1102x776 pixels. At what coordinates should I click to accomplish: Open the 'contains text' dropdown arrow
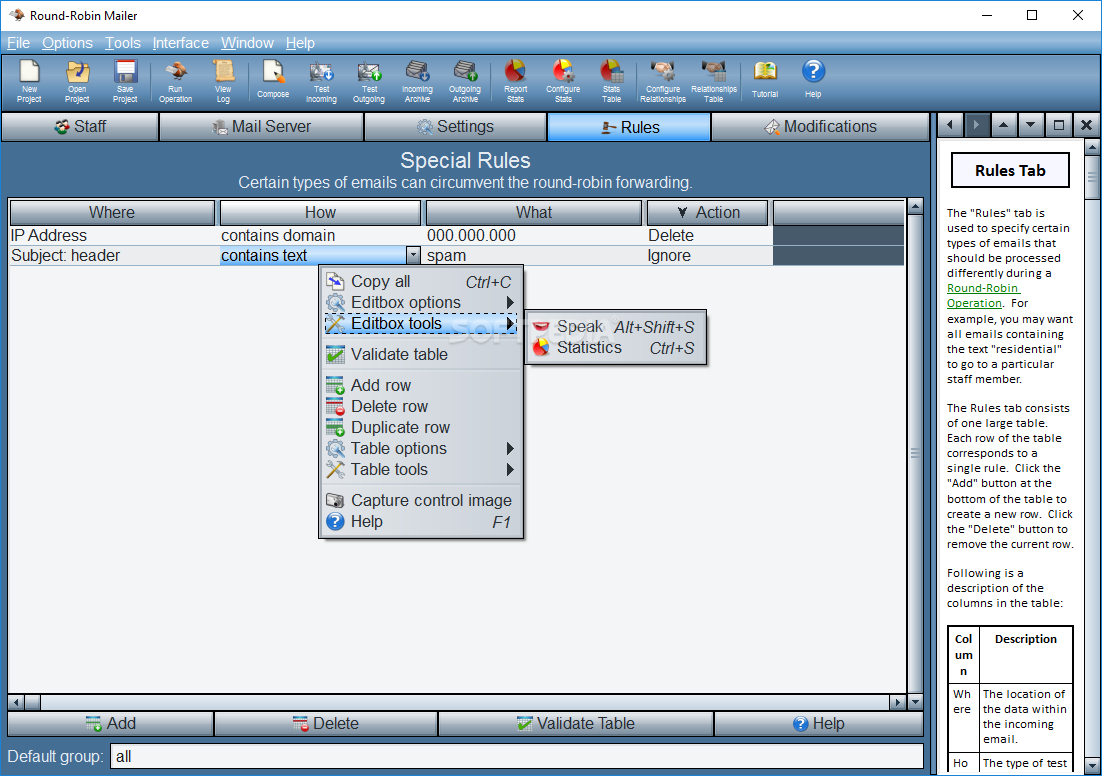tap(413, 255)
